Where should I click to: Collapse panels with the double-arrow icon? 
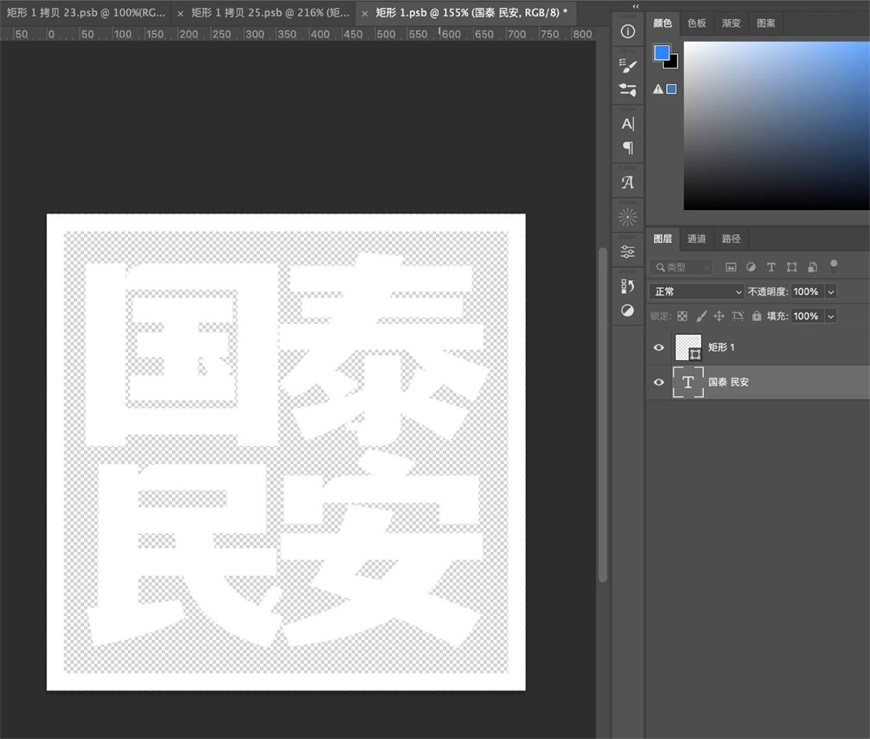point(636,6)
